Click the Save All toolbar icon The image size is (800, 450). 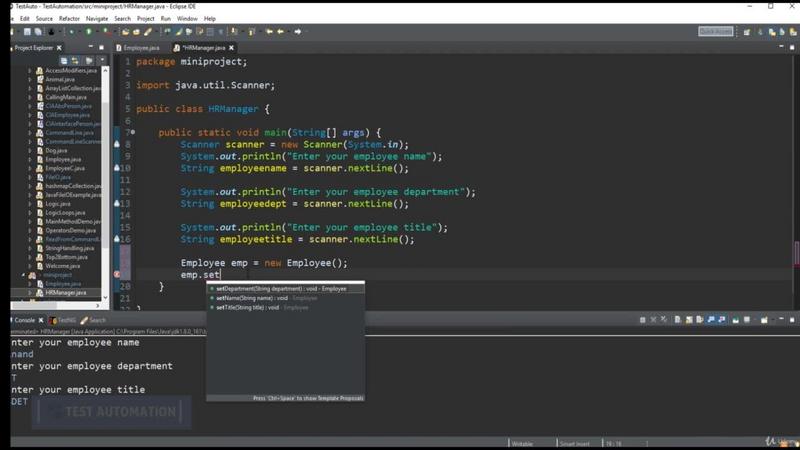pyautogui.click(x=38, y=32)
